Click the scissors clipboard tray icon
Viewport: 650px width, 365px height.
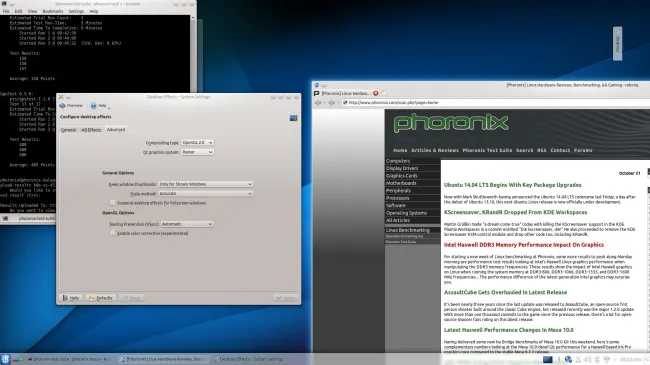coord(578,359)
